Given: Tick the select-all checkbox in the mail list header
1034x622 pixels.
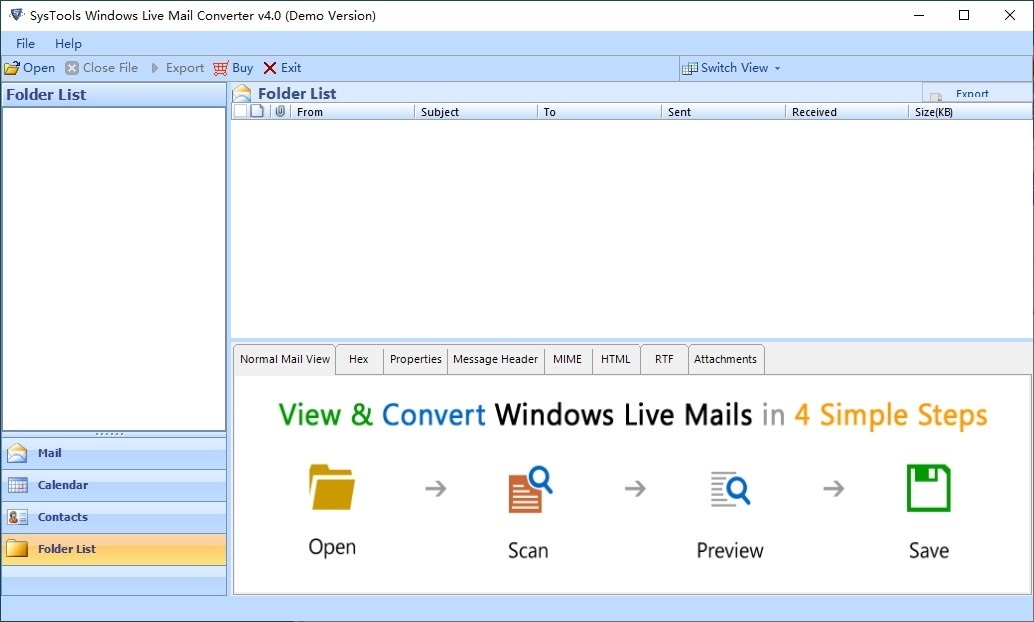Looking at the screenshot, I should click(x=241, y=111).
